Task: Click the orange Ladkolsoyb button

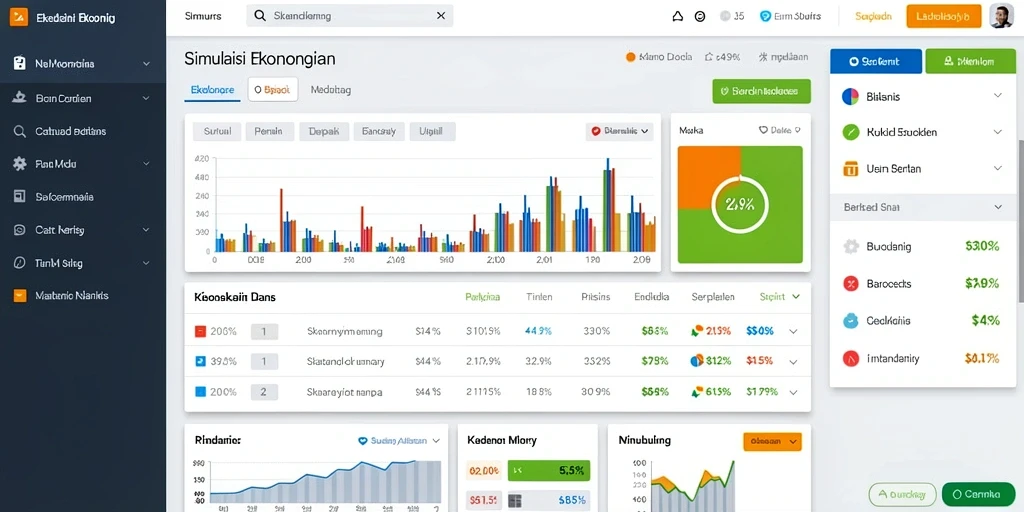Action: pyautogui.click(x=944, y=16)
